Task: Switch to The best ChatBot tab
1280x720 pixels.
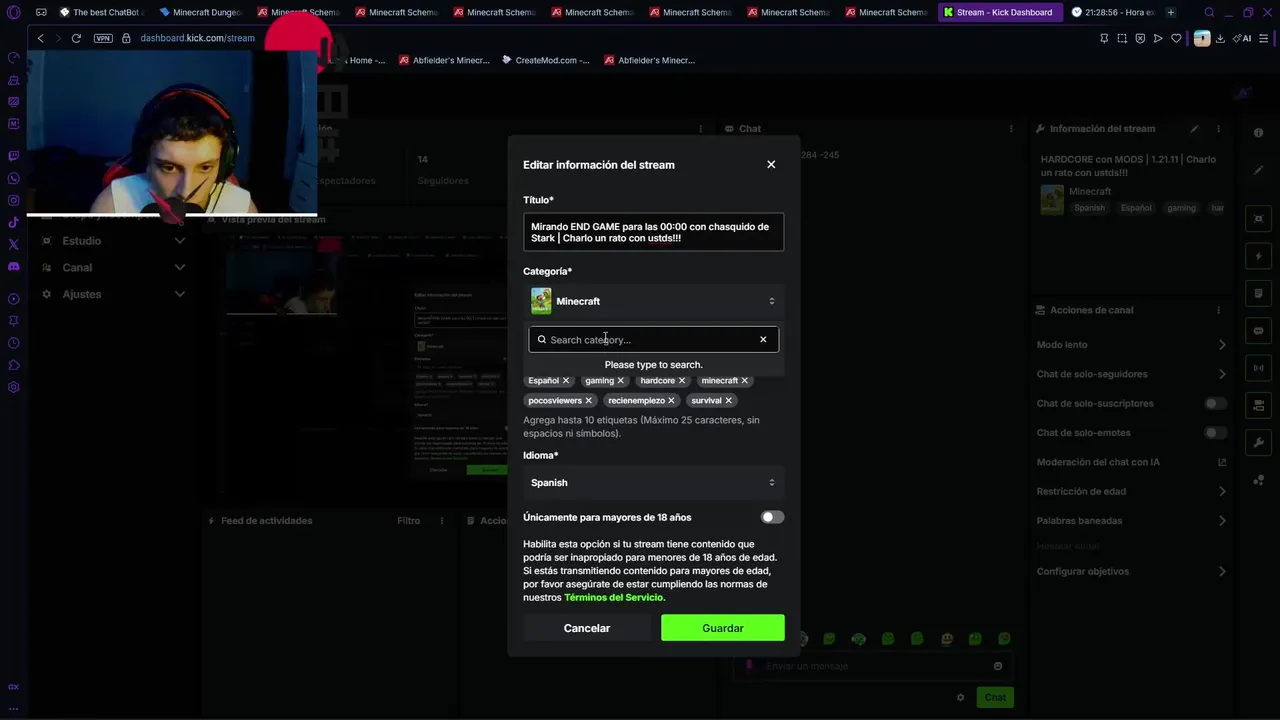Action: click(100, 12)
